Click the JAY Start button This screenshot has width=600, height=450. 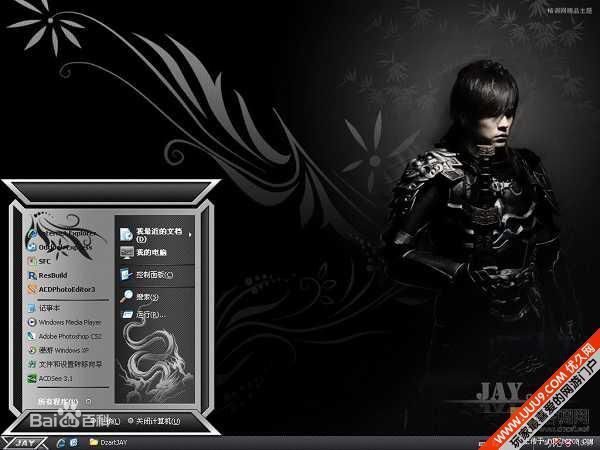[24, 443]
